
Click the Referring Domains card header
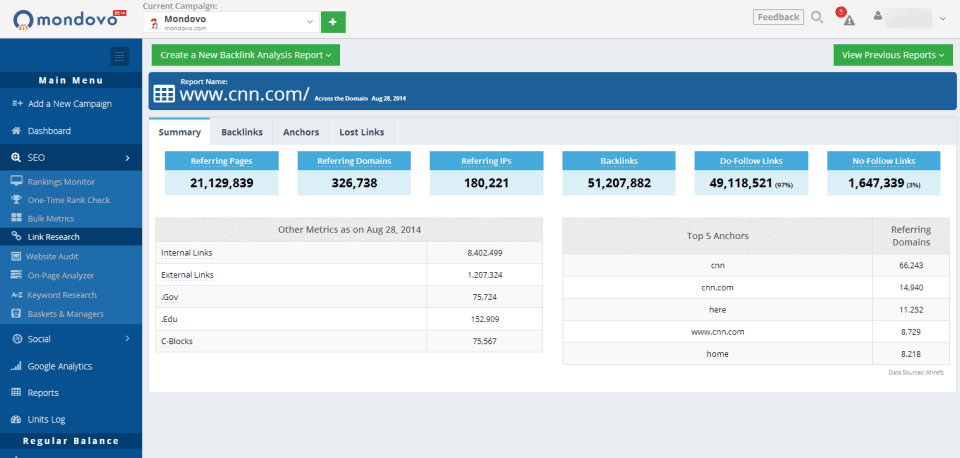click(354, 161)
